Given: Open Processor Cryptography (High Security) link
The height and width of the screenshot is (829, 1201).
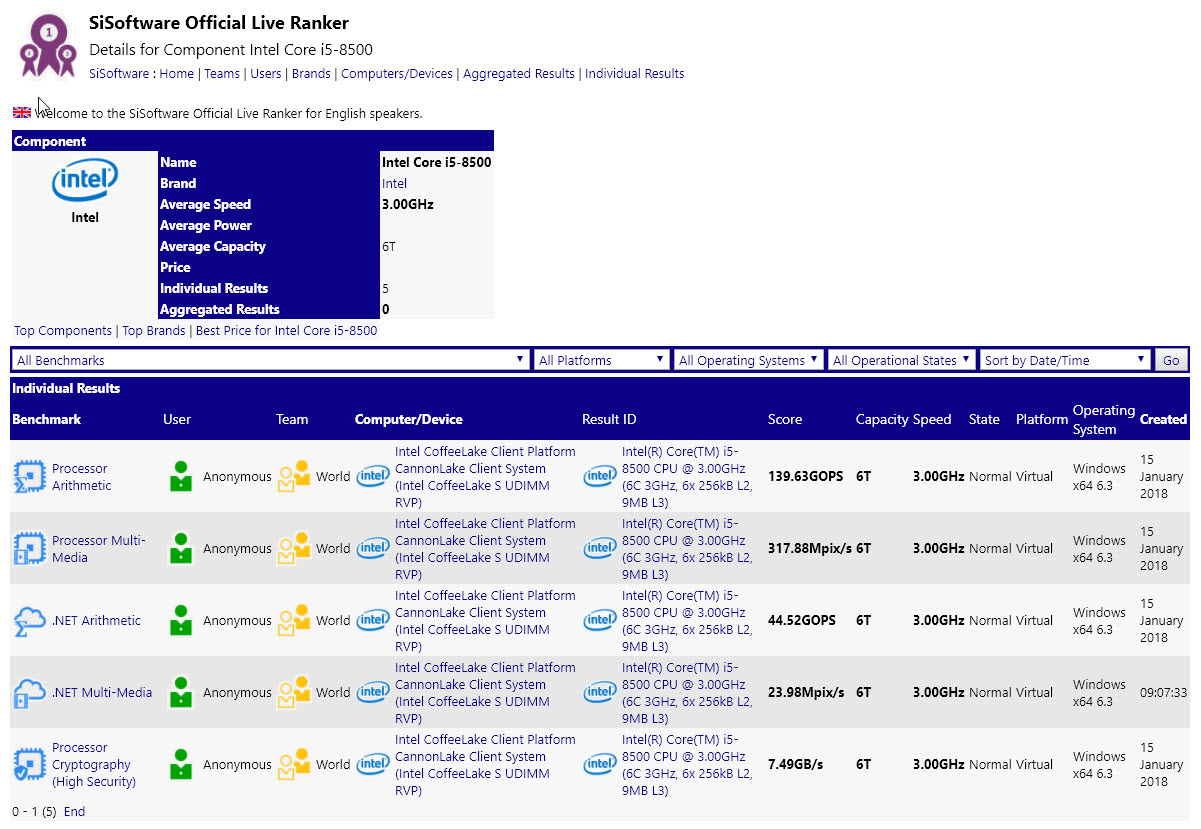Looking at the screenshot, I should pos(92,765).
